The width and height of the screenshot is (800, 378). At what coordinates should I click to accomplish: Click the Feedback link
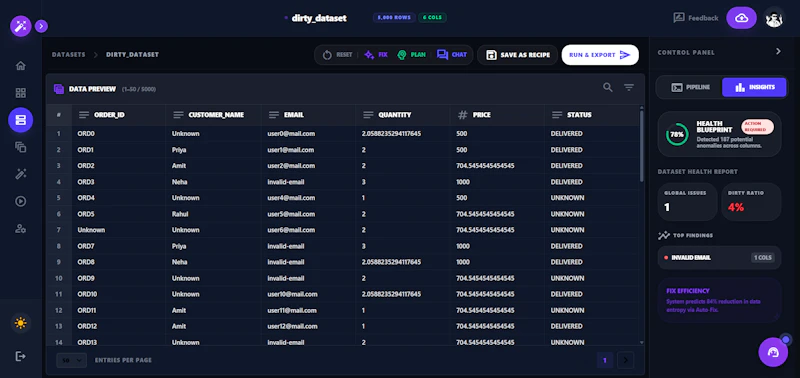pyautogui.click(x=696, y=18)
